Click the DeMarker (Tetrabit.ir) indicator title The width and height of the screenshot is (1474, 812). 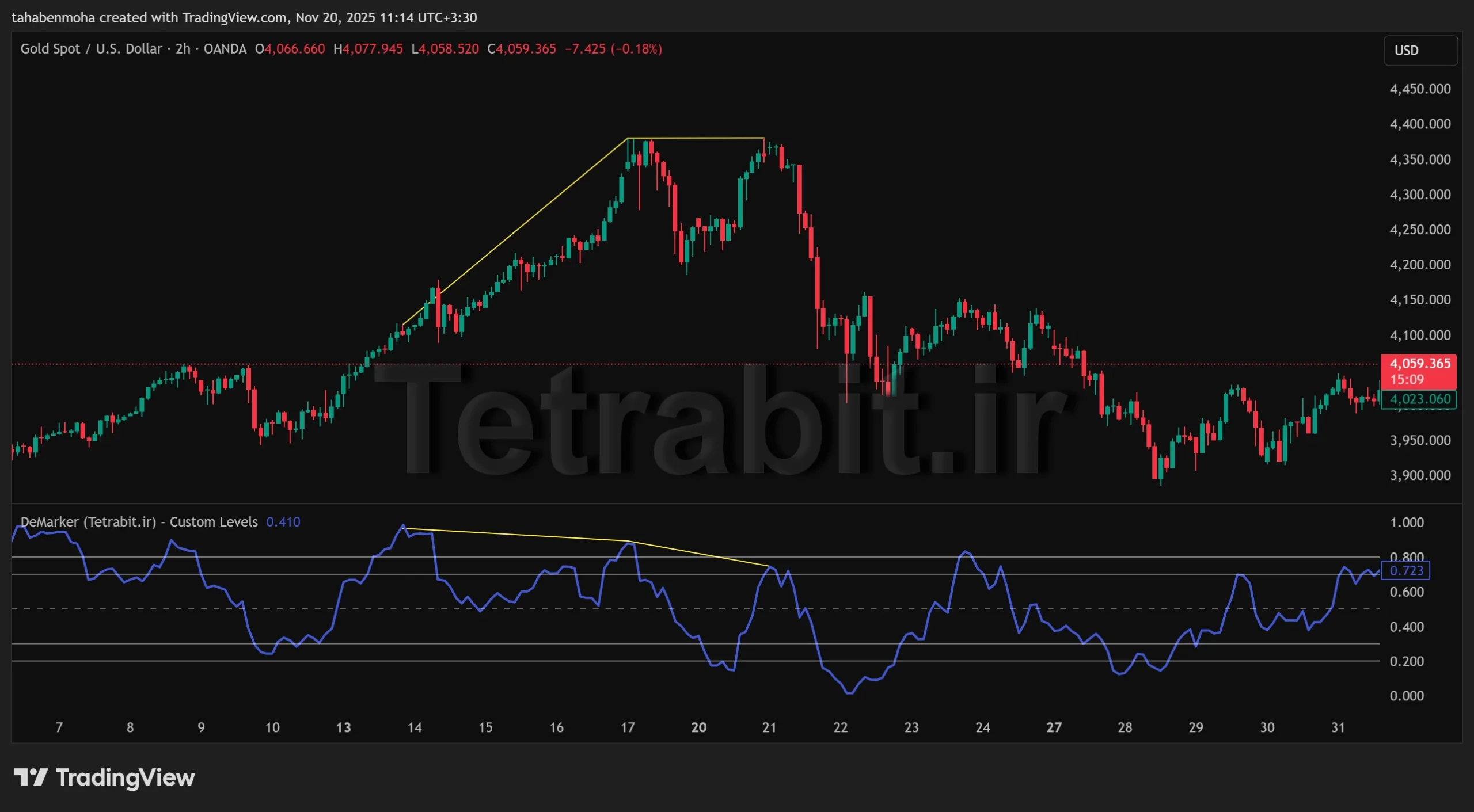pyautogui.click(x=139, y=522)
